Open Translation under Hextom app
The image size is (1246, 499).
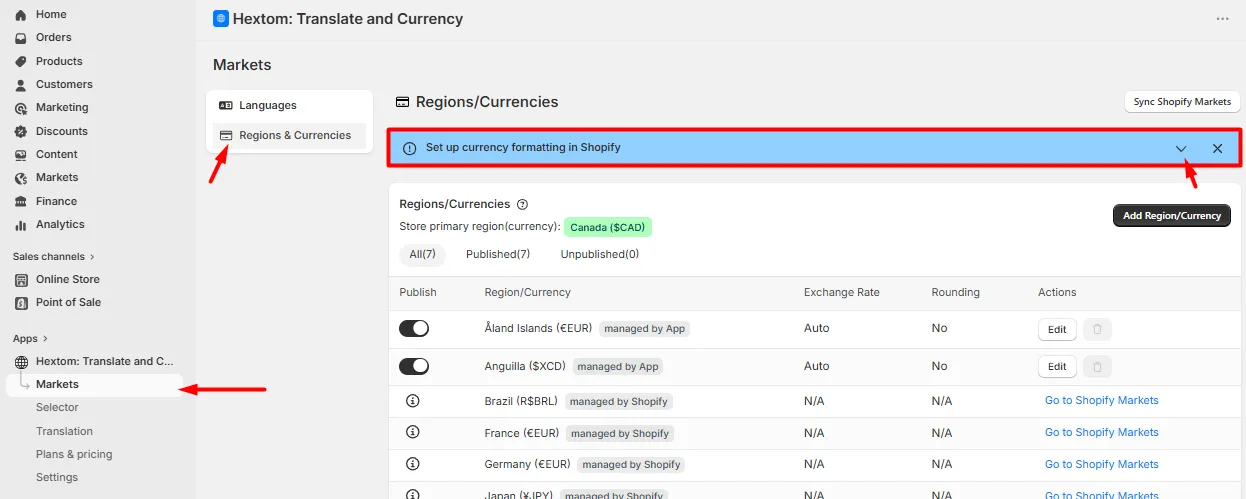(x=64, y=432)
